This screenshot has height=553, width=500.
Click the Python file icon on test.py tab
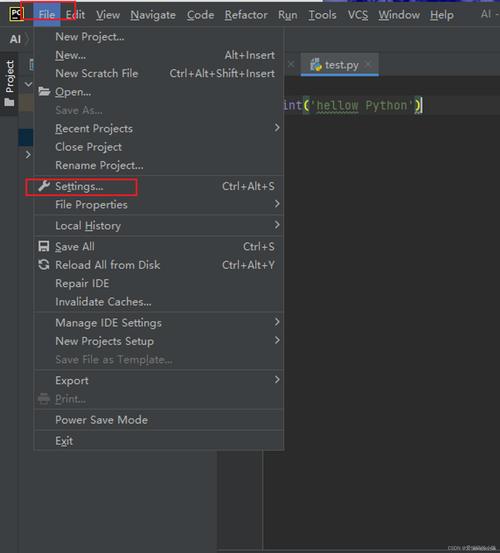coord(316,65)
